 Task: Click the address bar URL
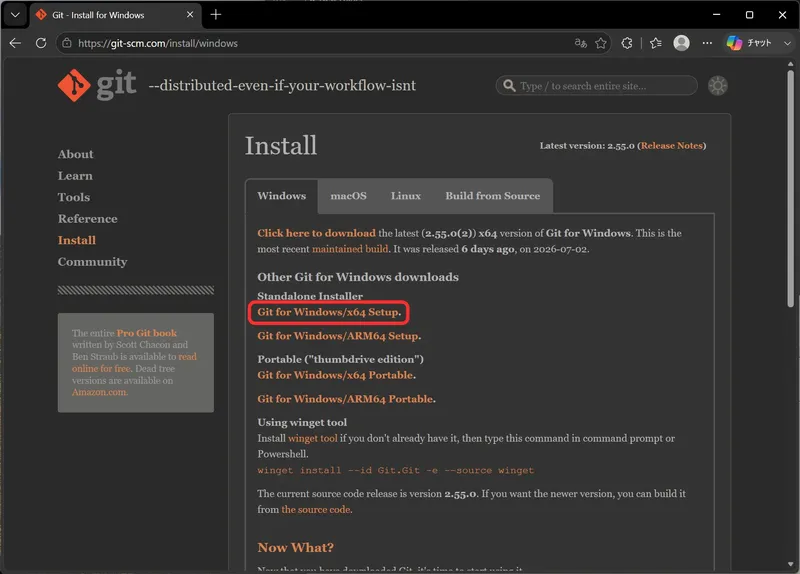(158, 43)
